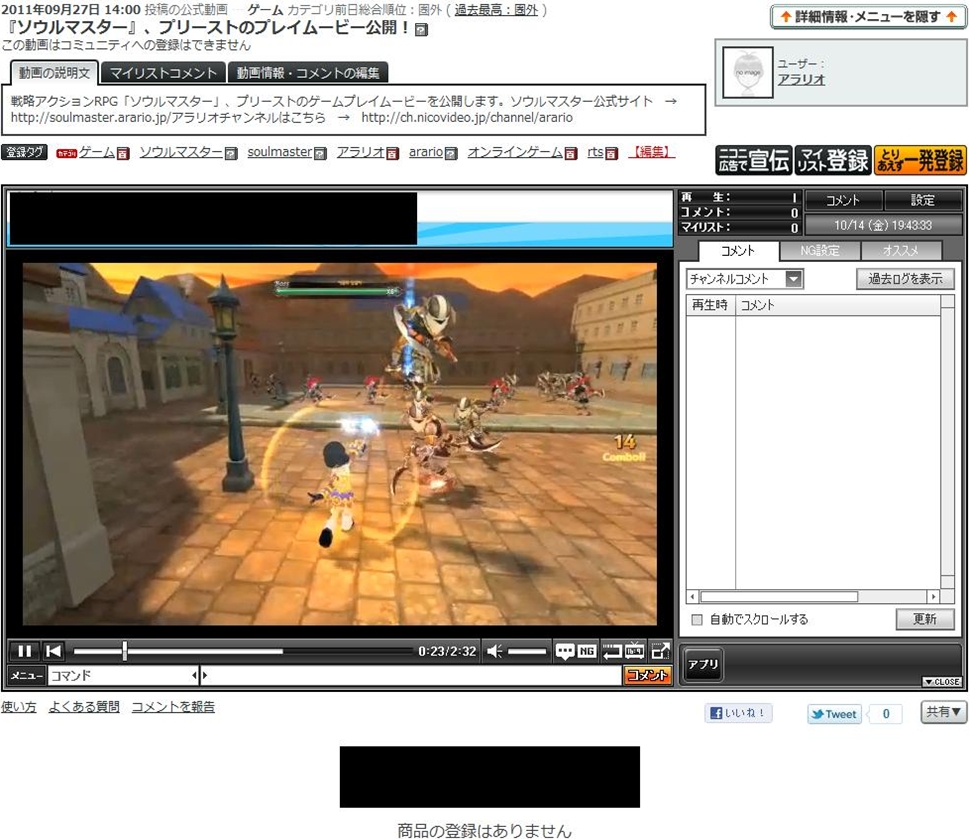
Task: Click the コメント column header in list
Action: click(838, 305)
